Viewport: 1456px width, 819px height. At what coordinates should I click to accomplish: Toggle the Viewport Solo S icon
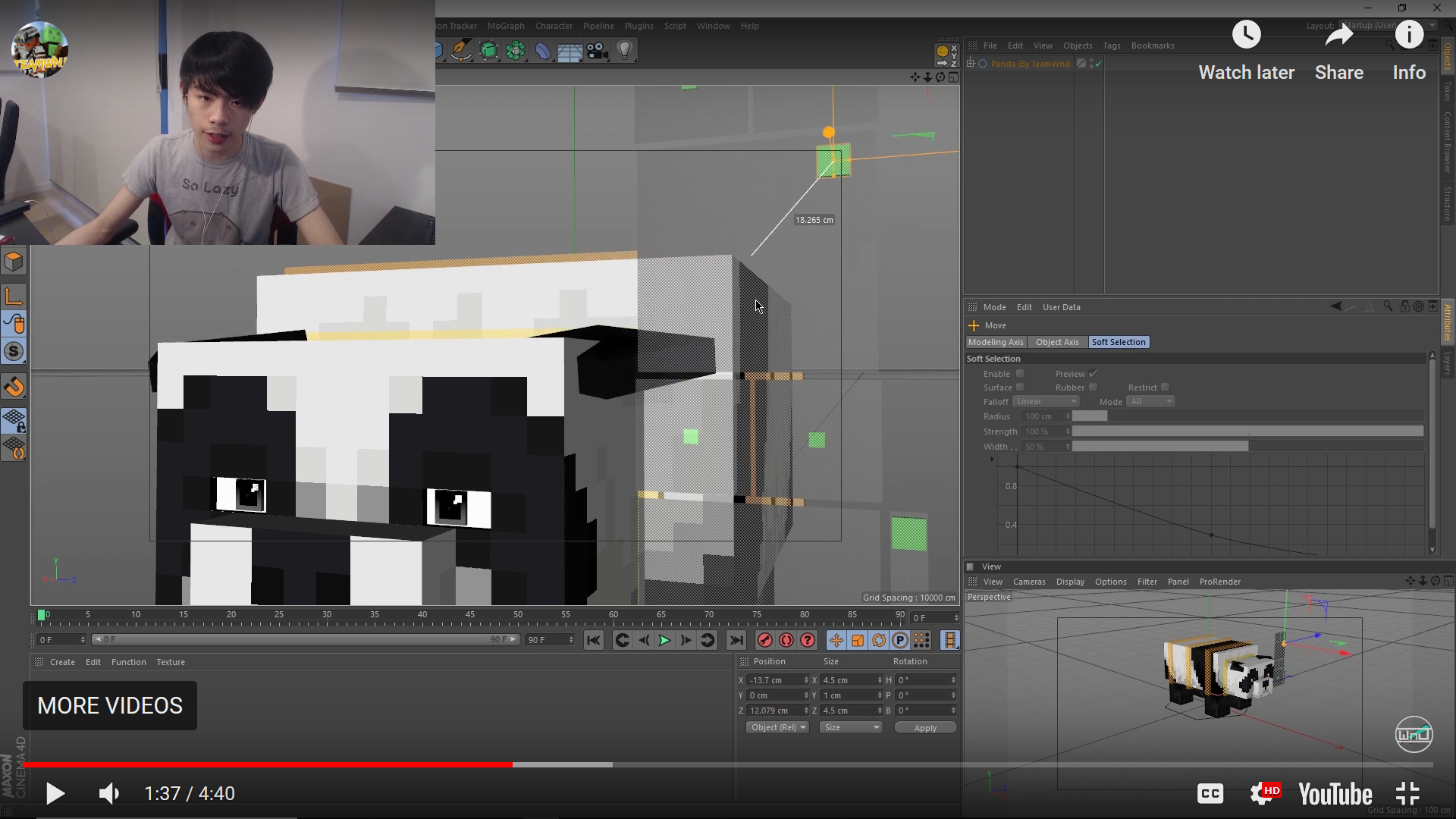pyautogui.click(x=14, y=351)
